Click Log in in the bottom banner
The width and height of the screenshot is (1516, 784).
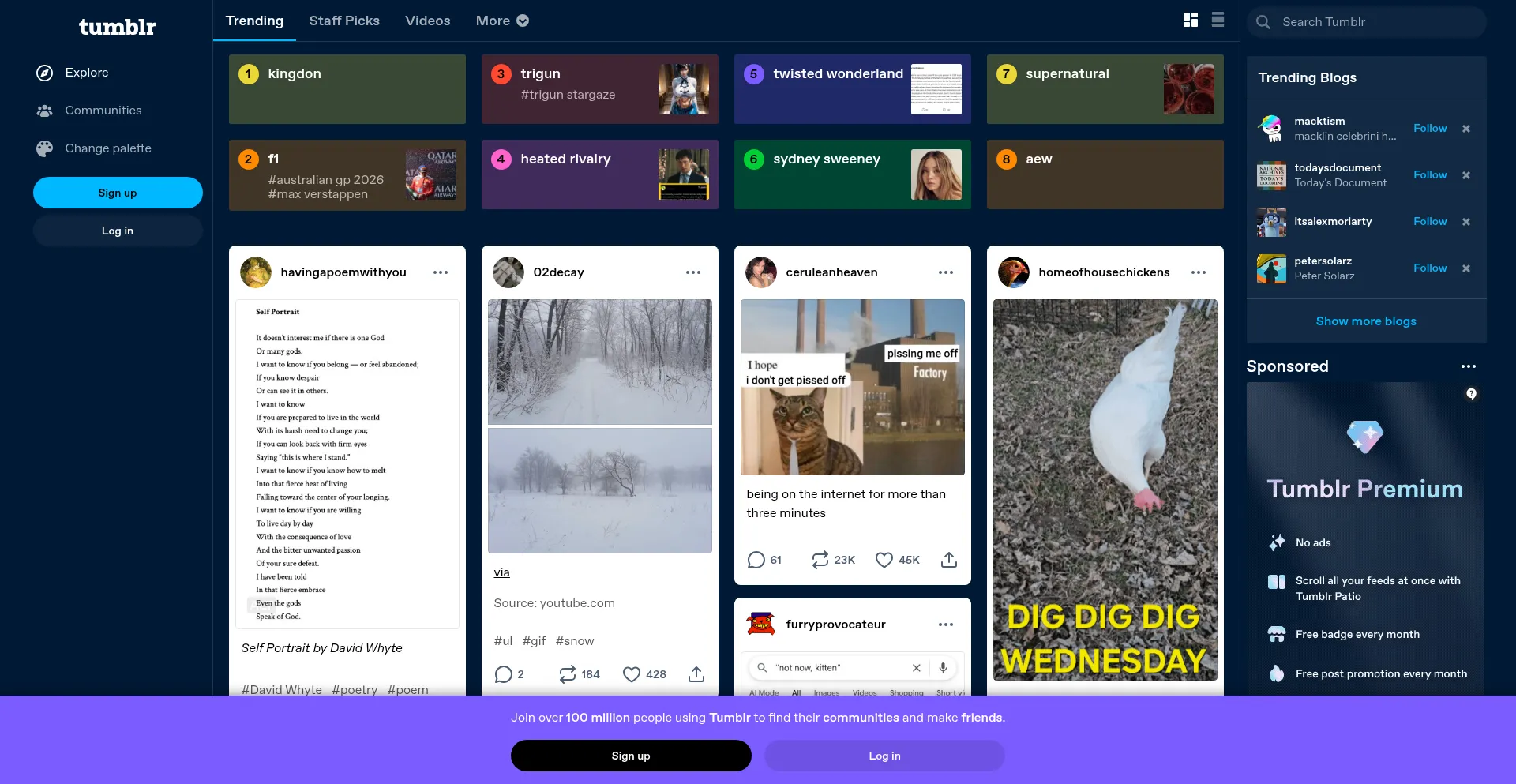[x=884, y=756]
